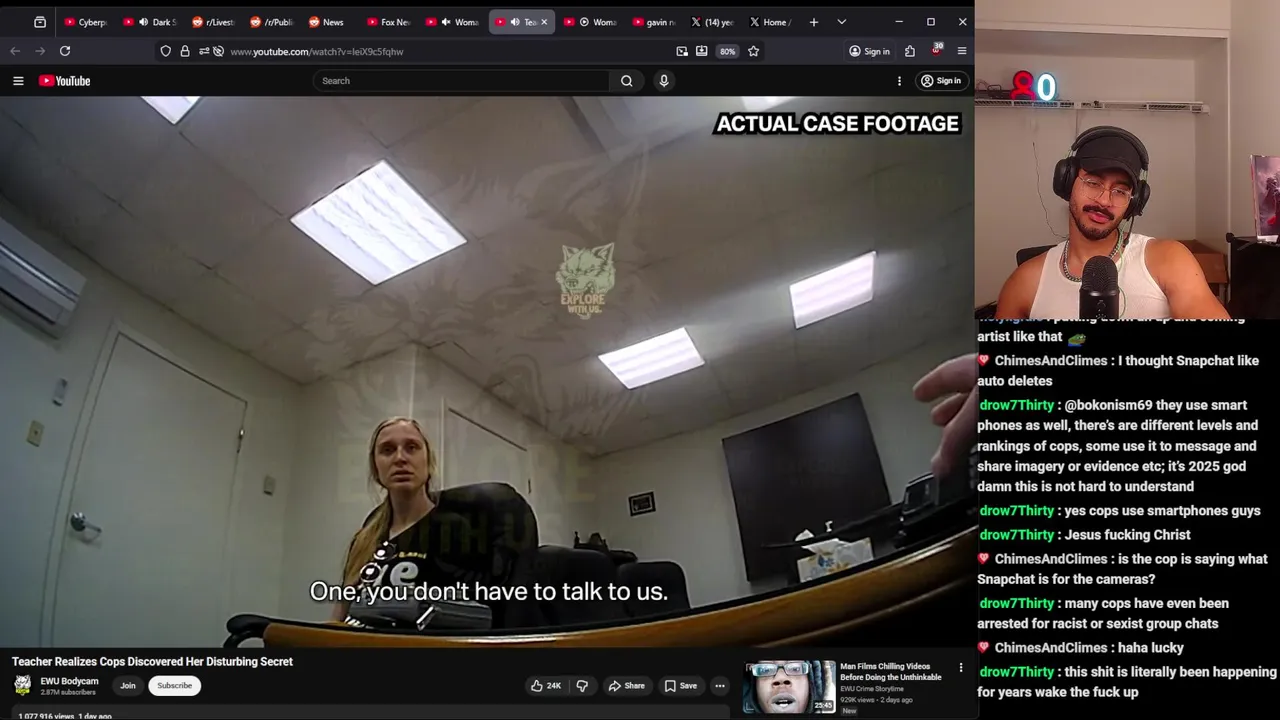
Task: Switch to the News Reddit tab
Action: point(329,22)
